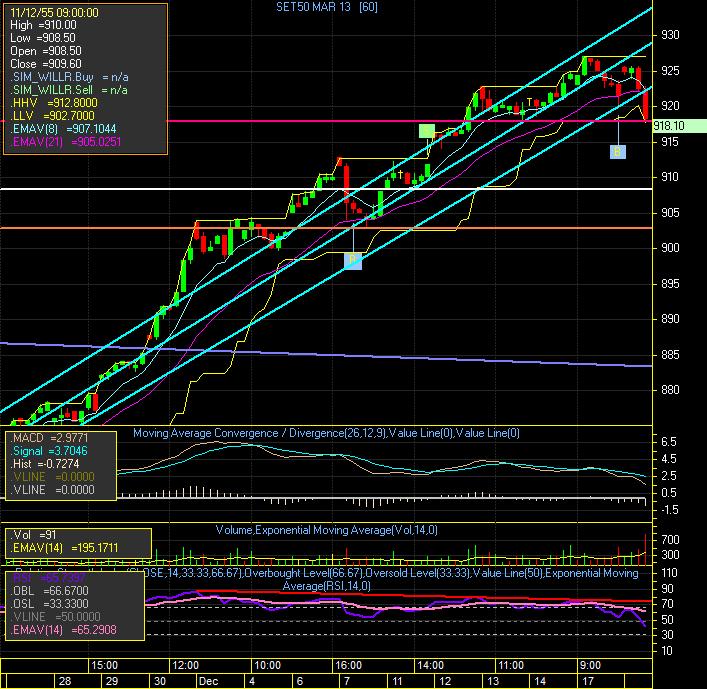Click the Open =908.50 value
Viewport: 707px width, 689px height.
46,51
